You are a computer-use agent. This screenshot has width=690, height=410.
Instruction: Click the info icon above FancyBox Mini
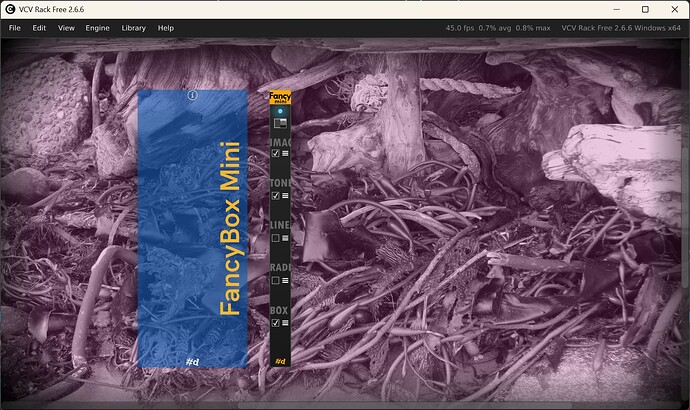point(193,96)
